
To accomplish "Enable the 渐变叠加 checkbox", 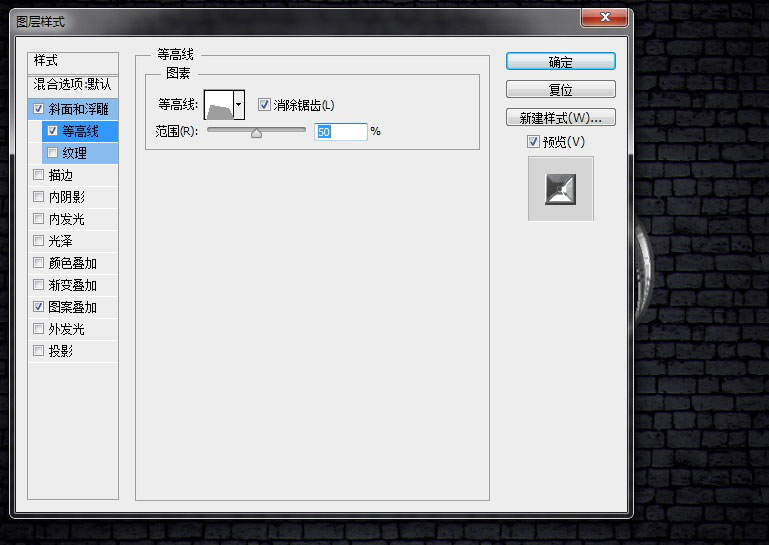I will click(38, 285).
